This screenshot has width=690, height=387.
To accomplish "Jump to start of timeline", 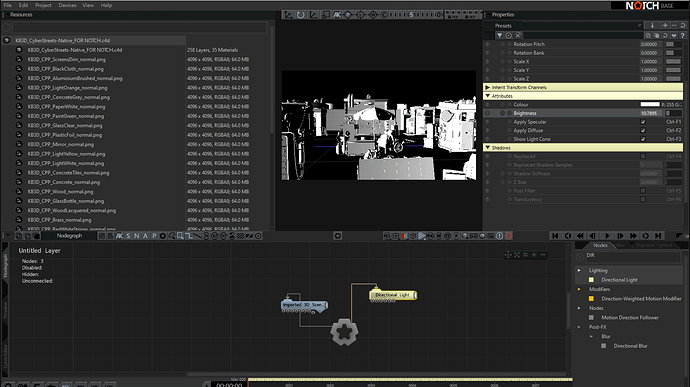I will pyautogui.click(x=555, y=236).
